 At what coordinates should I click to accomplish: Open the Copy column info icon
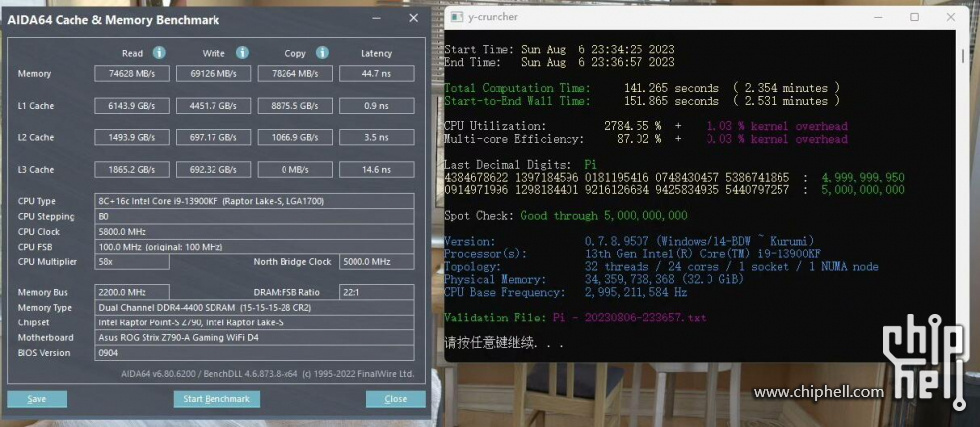322,53
